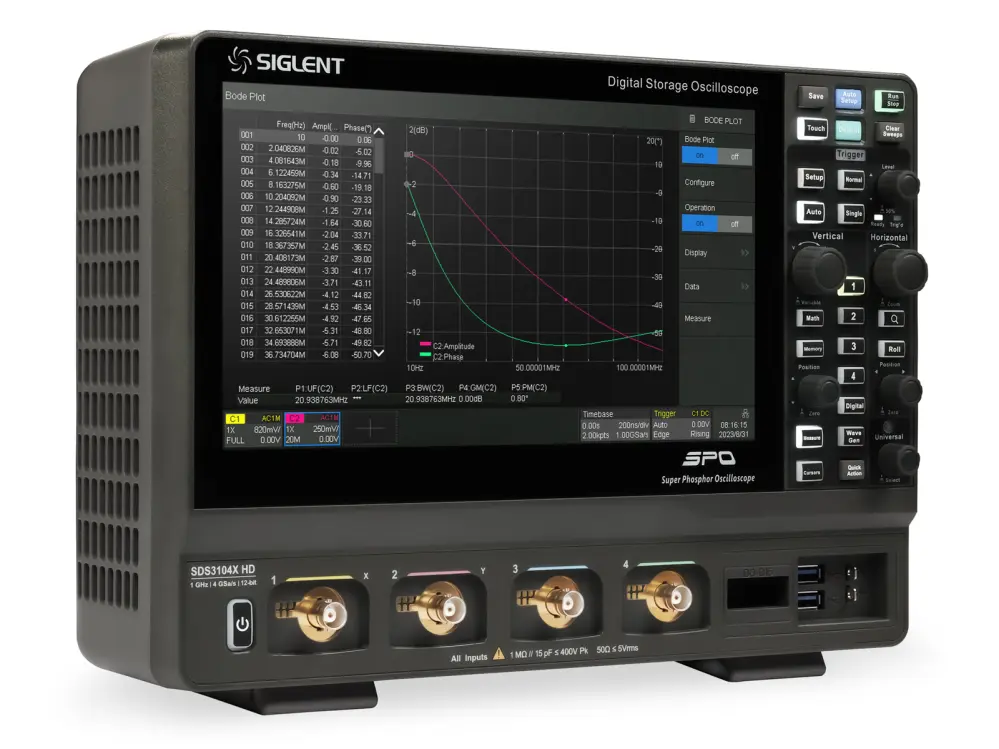
Task: Click the Phase(°) column header
Action: [x=357, y=127]
